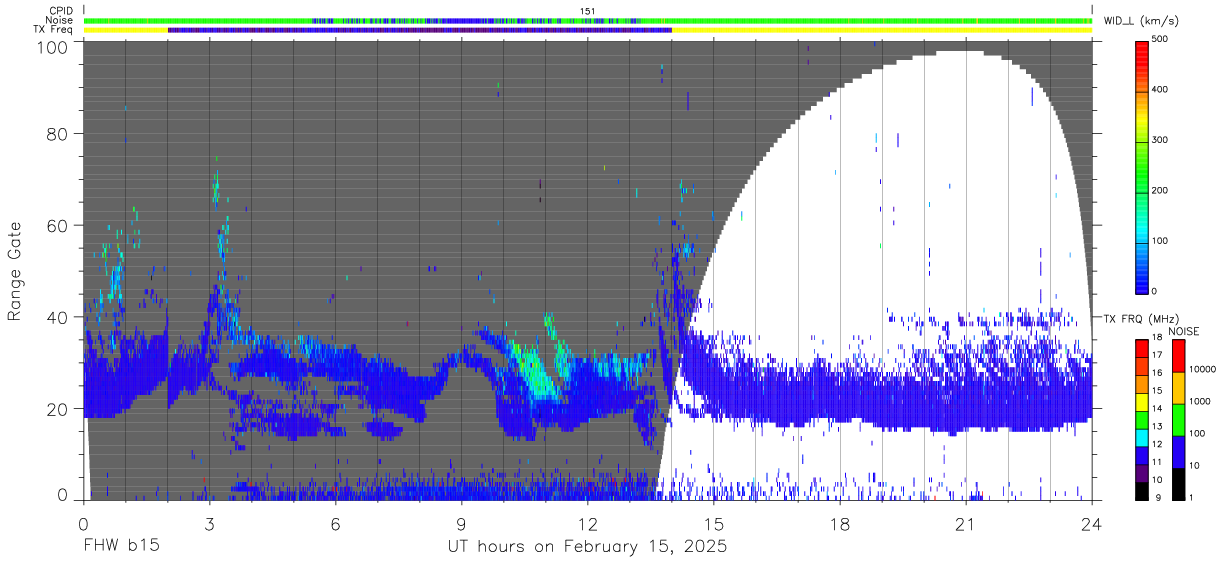Image resolution: width=1228 pixels, height=567 pixels.
Task: Click the red swatch in the NOISE legend
Action: tap(1178, 355)
